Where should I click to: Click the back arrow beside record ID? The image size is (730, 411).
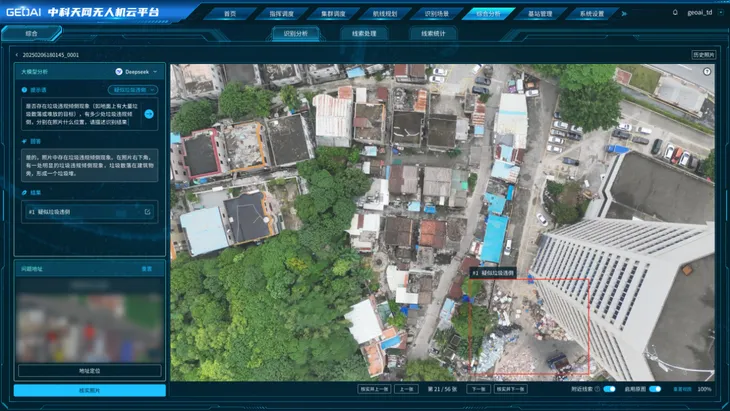coord(16,55)
